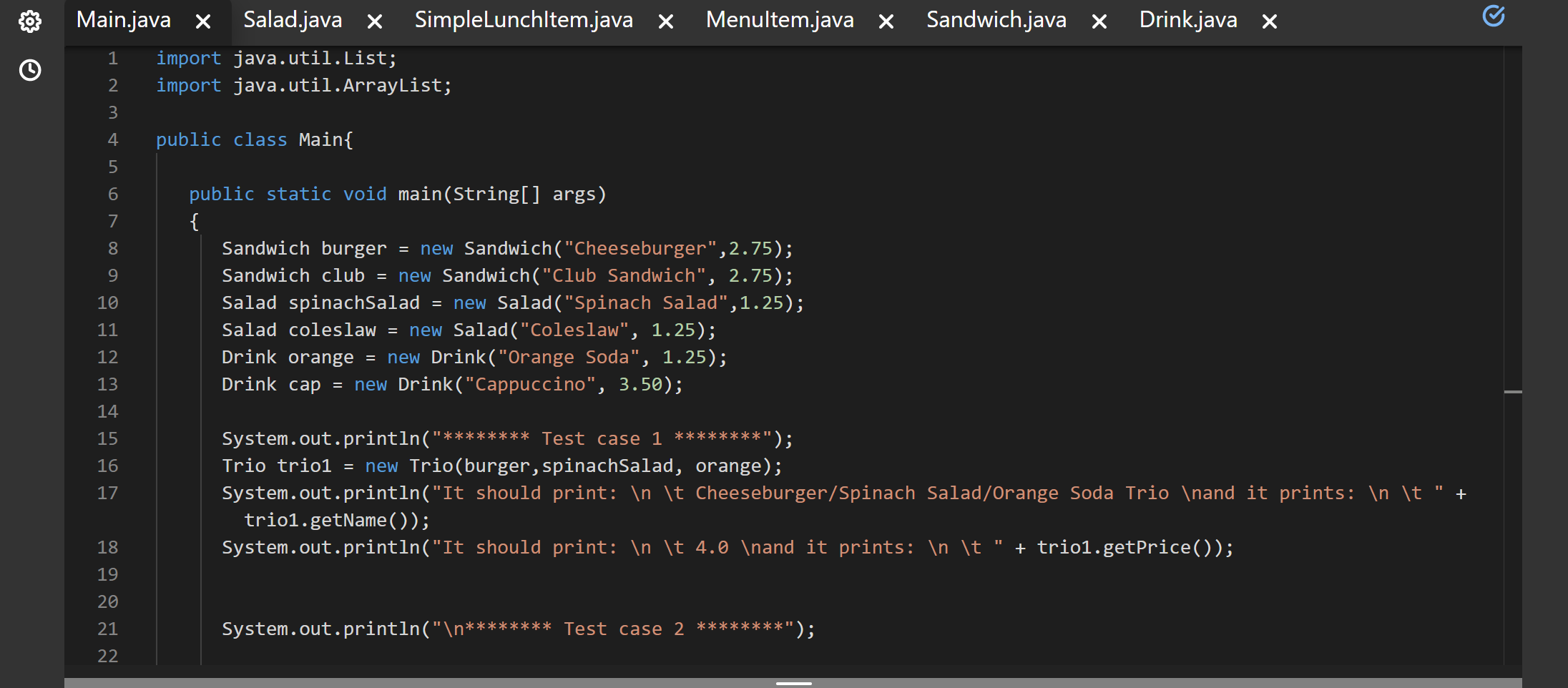Close the Drink.java tab

click(1269, 21)
